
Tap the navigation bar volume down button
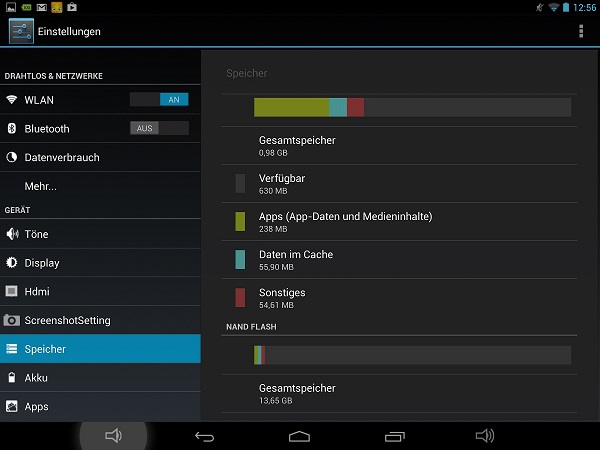coord(113,436)
